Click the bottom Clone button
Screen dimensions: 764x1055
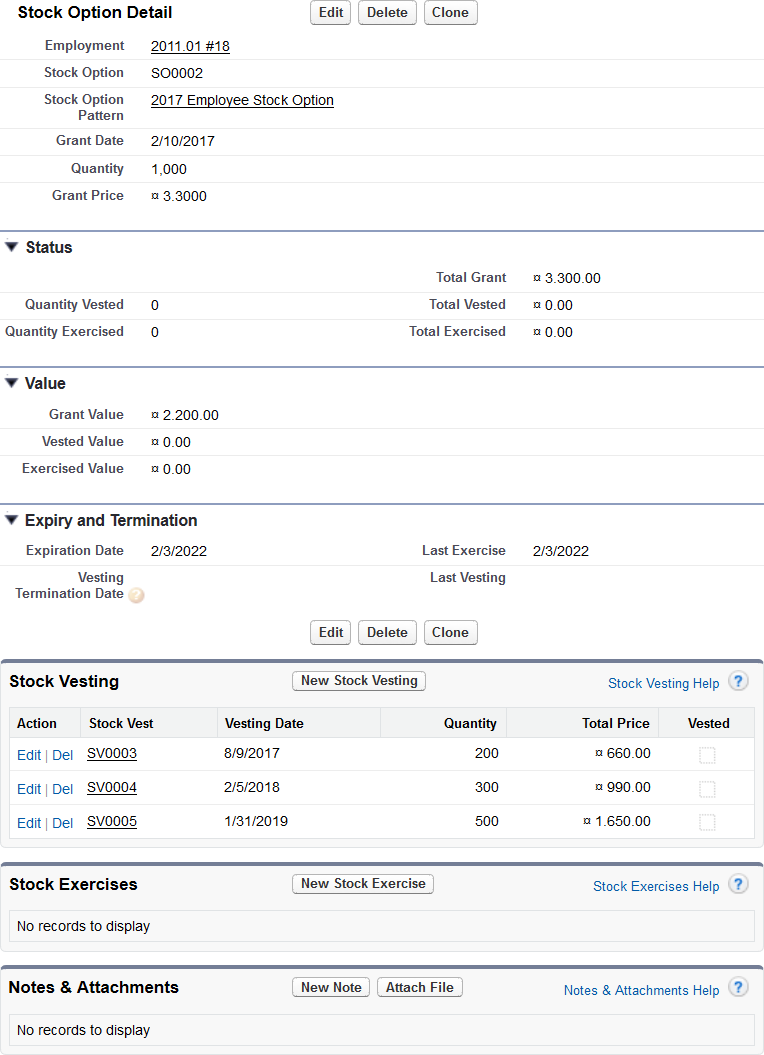tap(450, 632)
